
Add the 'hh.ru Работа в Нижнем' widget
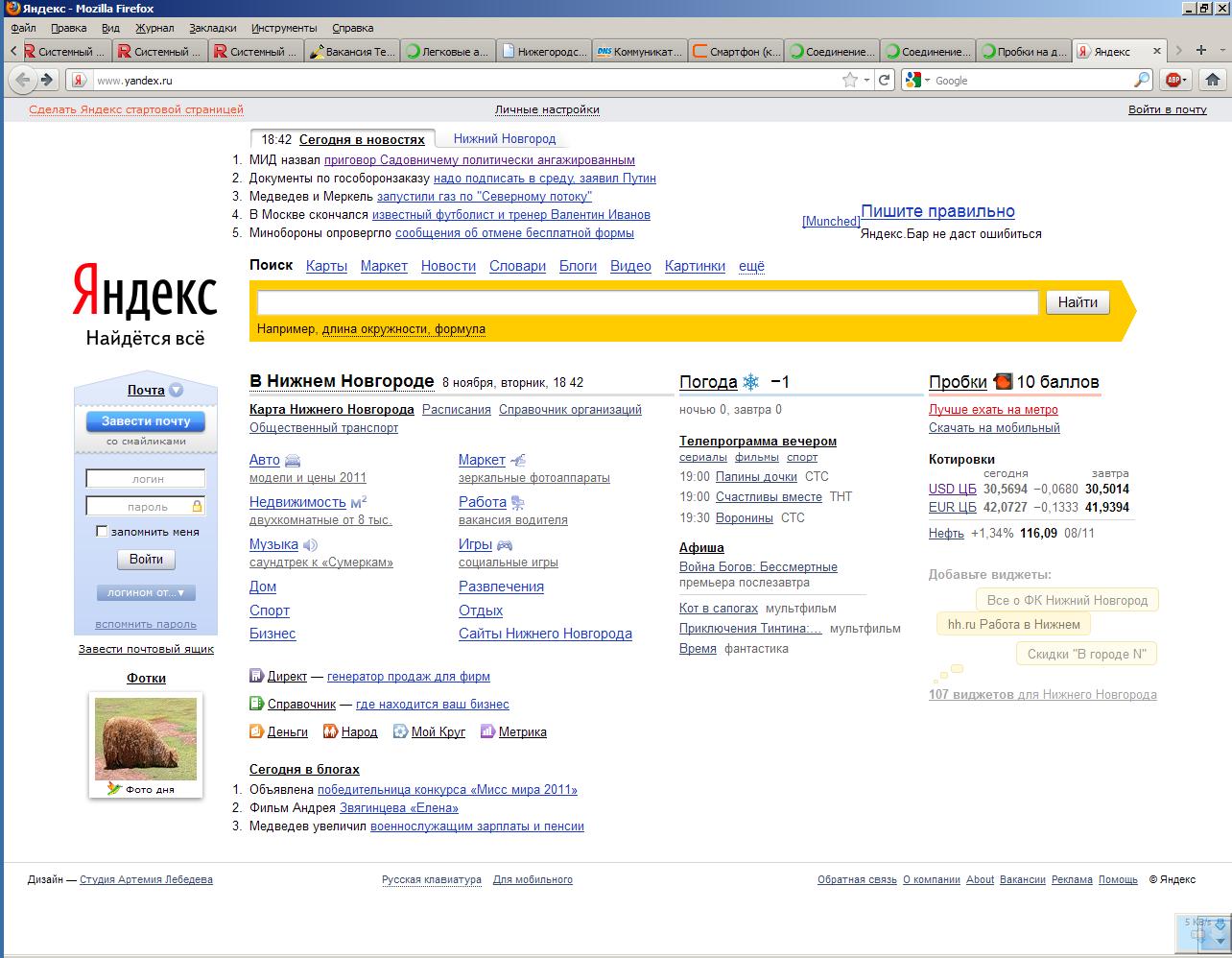1013,624
